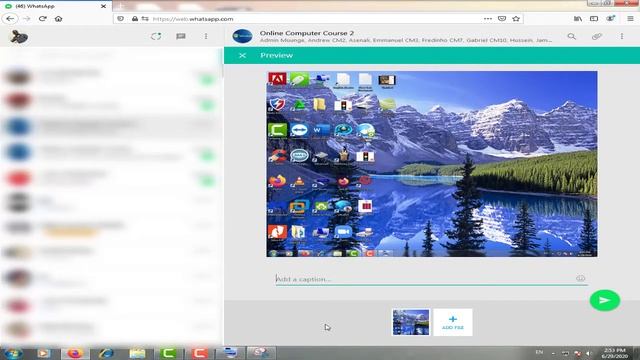Click Firefox home button
The width and height of the screenshot is (640, 360).
pos(58,19)
